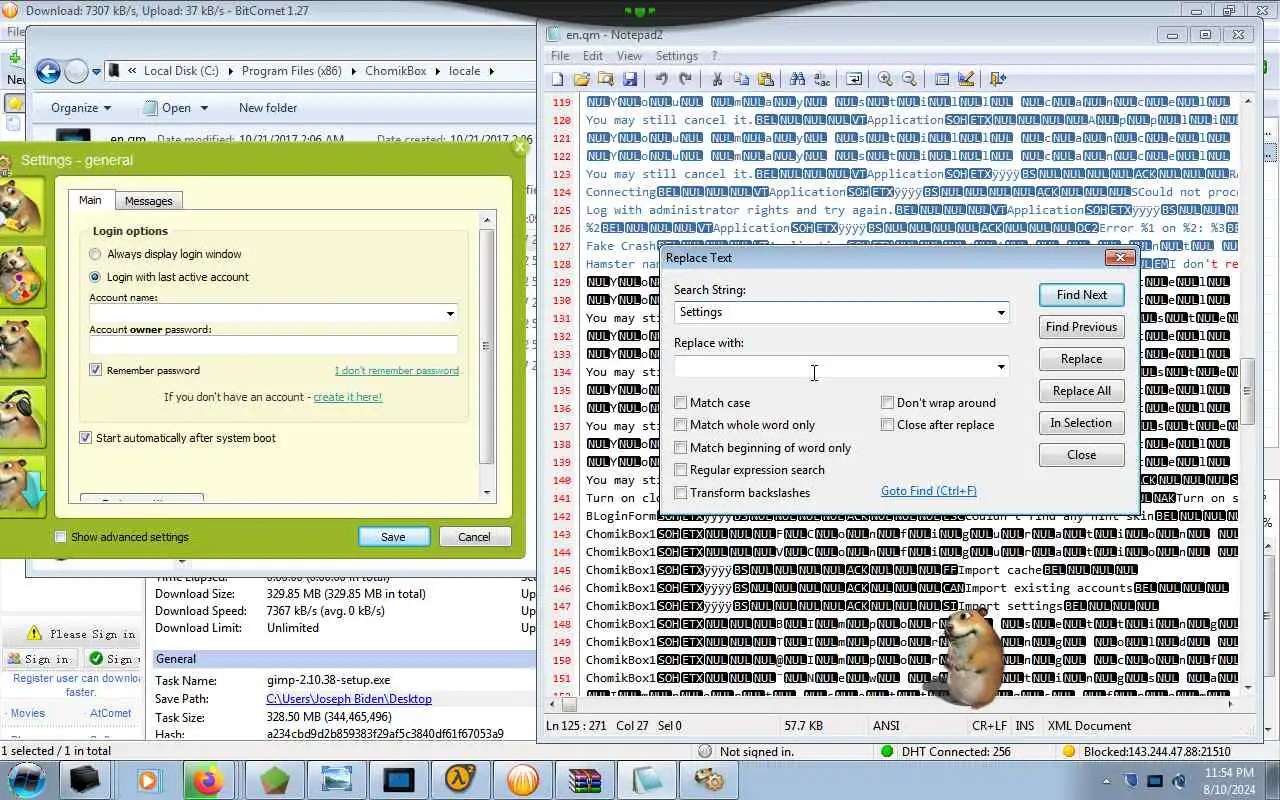Image resolution: width=1280 pixels, height=800 pixels.
Task: Expand the Replace with dropdown
Action: point(1000,367)
